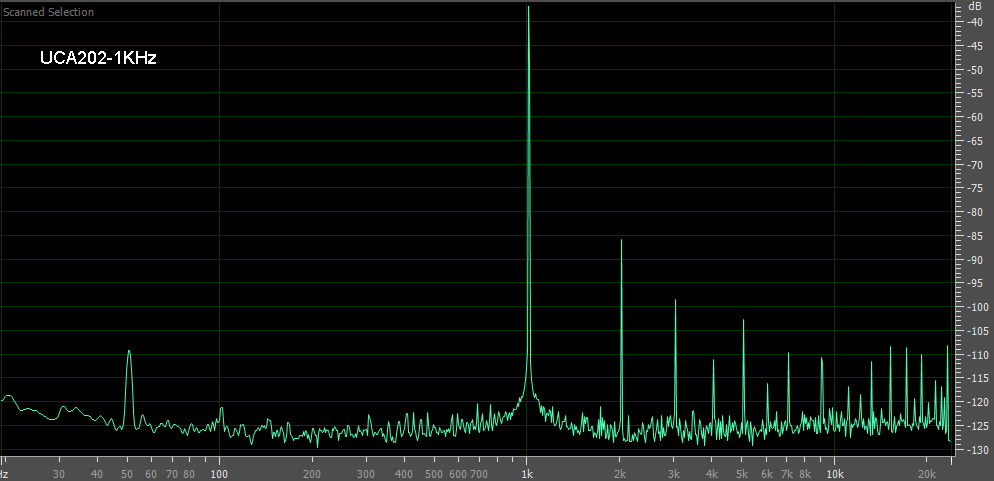Click the "Scanned Selection" title text

[49, 12]
